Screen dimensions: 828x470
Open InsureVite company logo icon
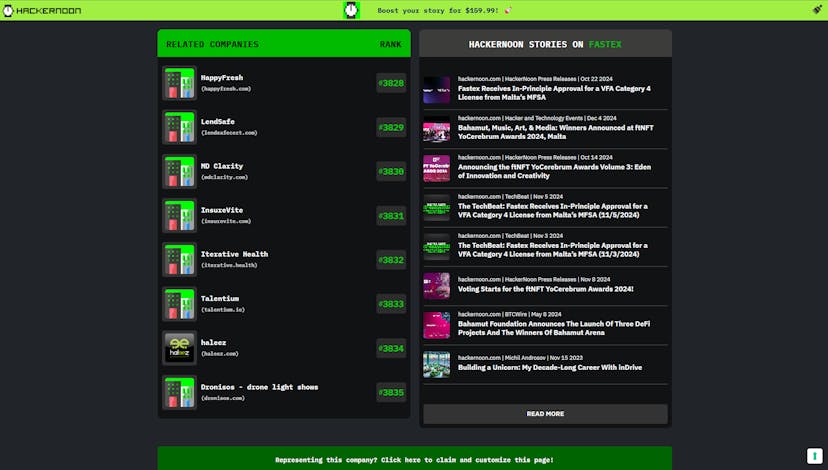180,215
